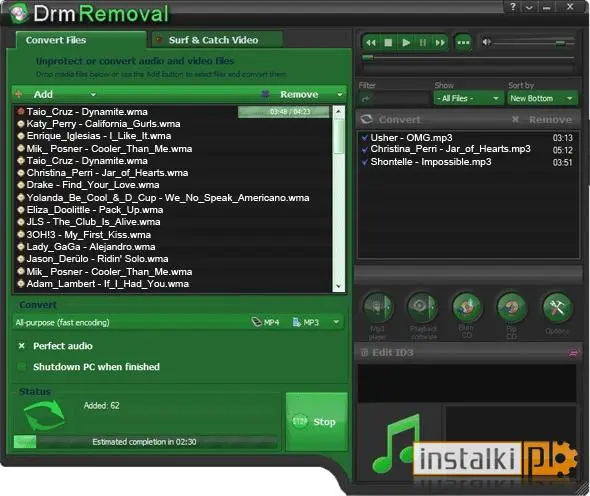Open the Playback schedule tool icon

pos(423,307)
